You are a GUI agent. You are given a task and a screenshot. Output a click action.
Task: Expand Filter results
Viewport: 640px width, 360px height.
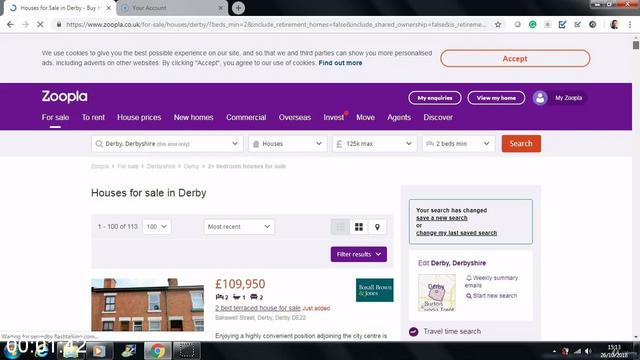coord(359,254)
